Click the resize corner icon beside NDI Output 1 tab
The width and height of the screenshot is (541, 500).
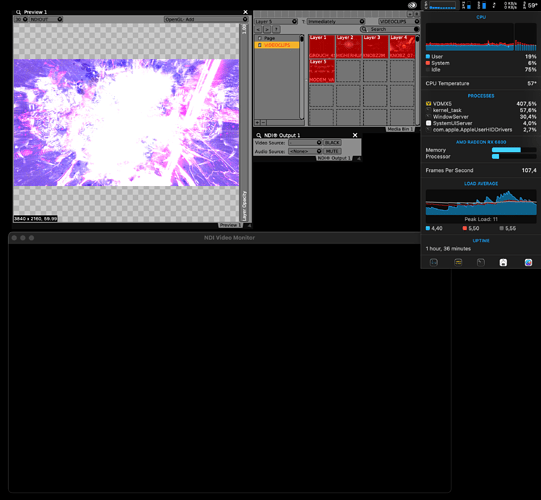359,158
